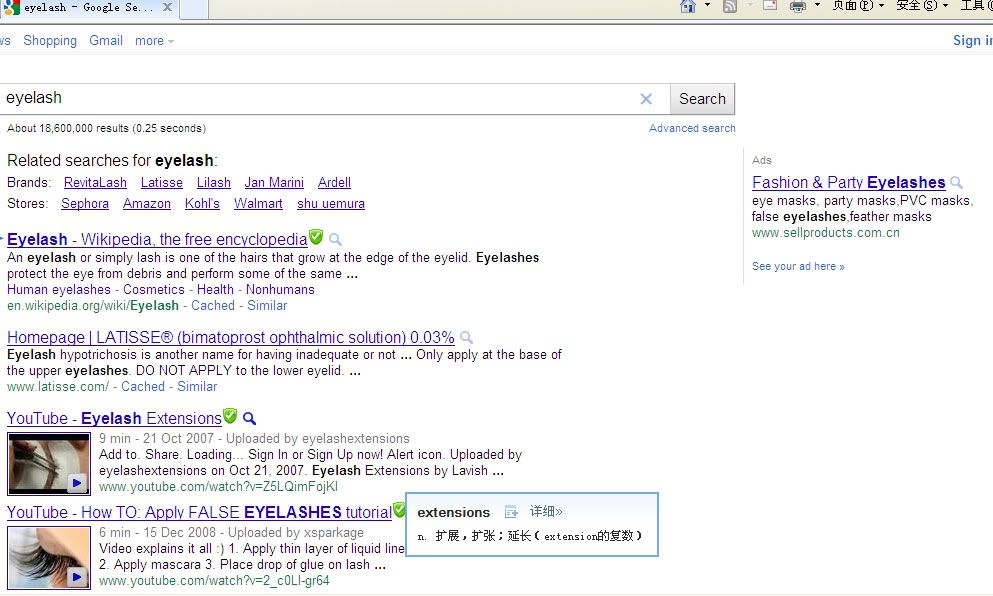The image size is (993, 596).
Task: Choose the Walmart store search
Action: [258, 203]
